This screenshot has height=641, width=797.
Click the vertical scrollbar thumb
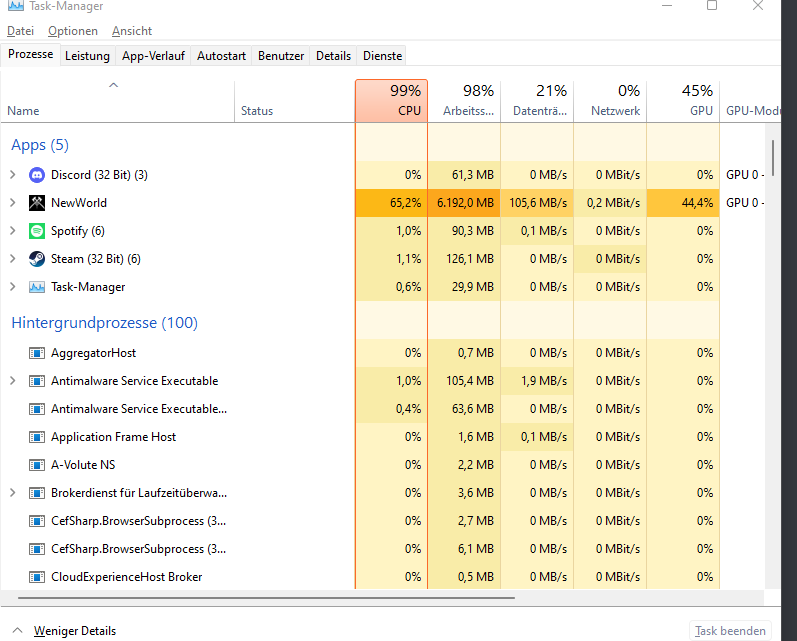coord(773,158)
